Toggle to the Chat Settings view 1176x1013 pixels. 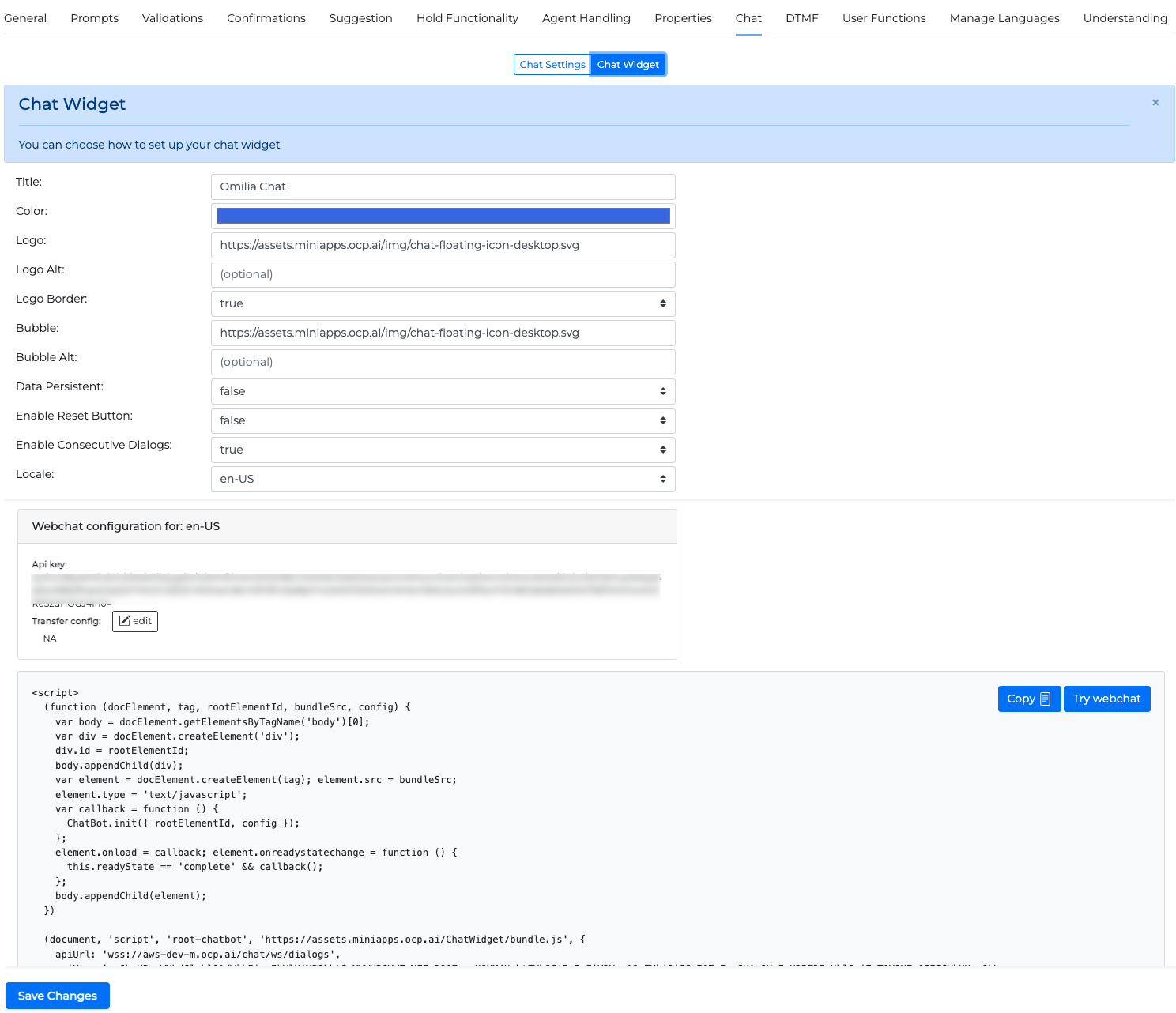pyautogui.click(x=552, y=64)
